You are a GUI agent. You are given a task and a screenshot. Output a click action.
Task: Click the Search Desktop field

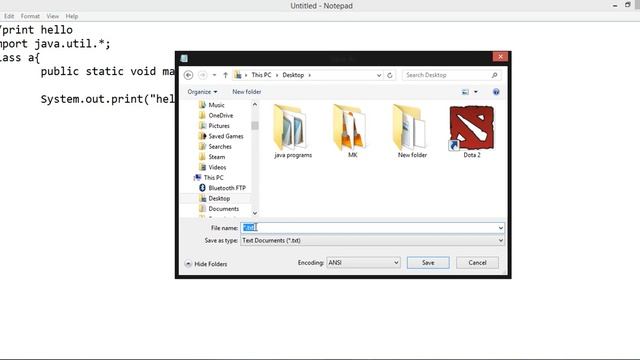click(451, 75)
